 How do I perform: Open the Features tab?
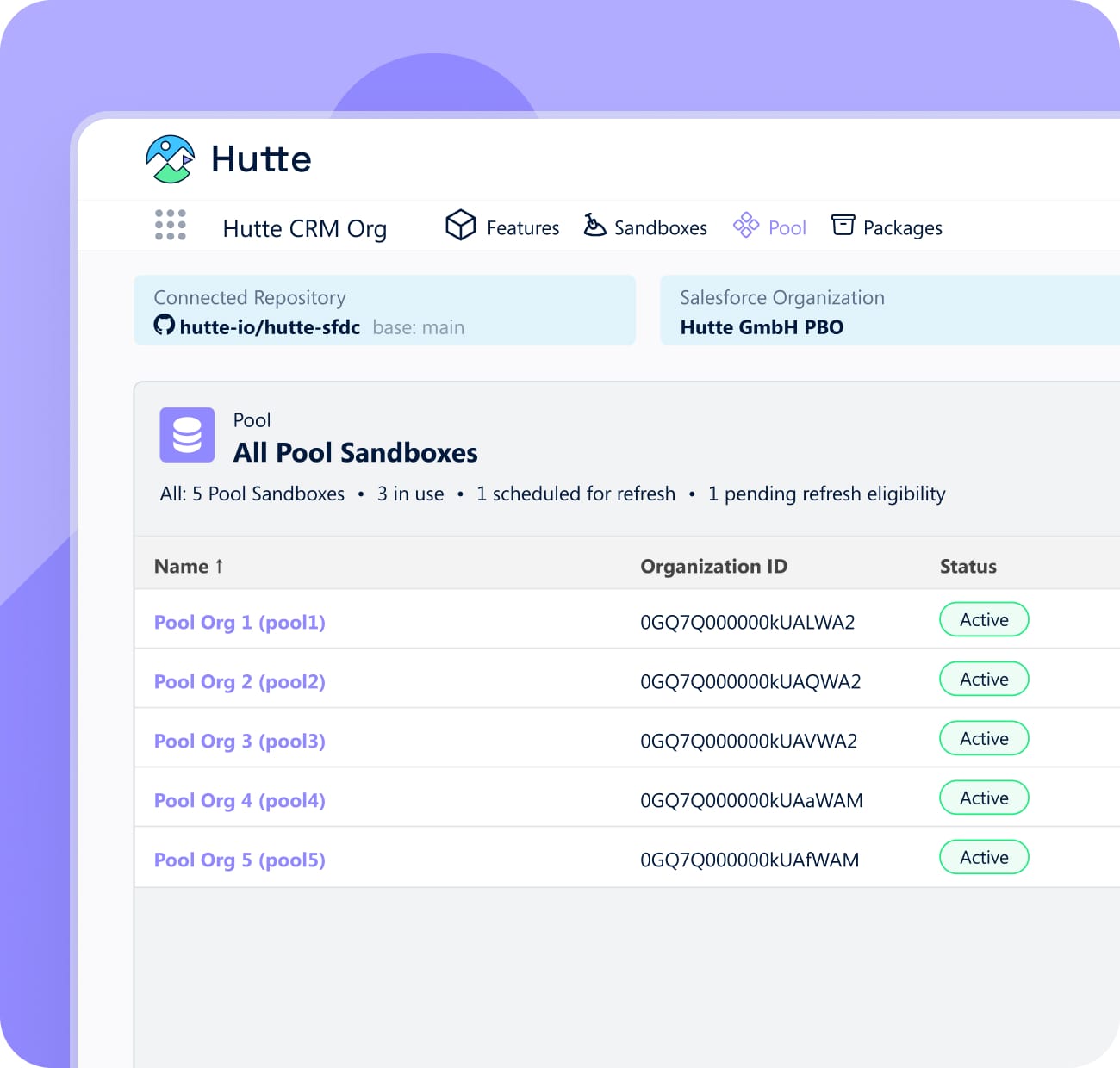point(522,228)
